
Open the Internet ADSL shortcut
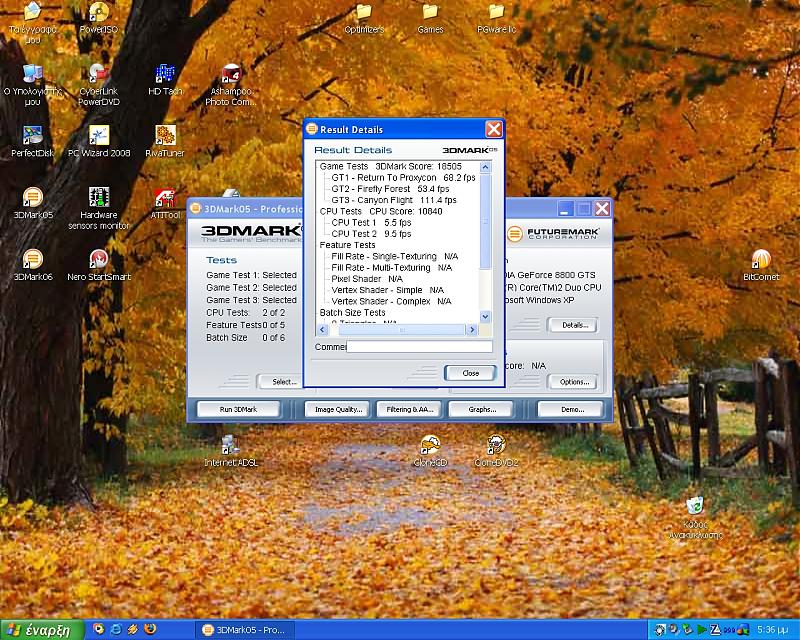pos(231,451)
